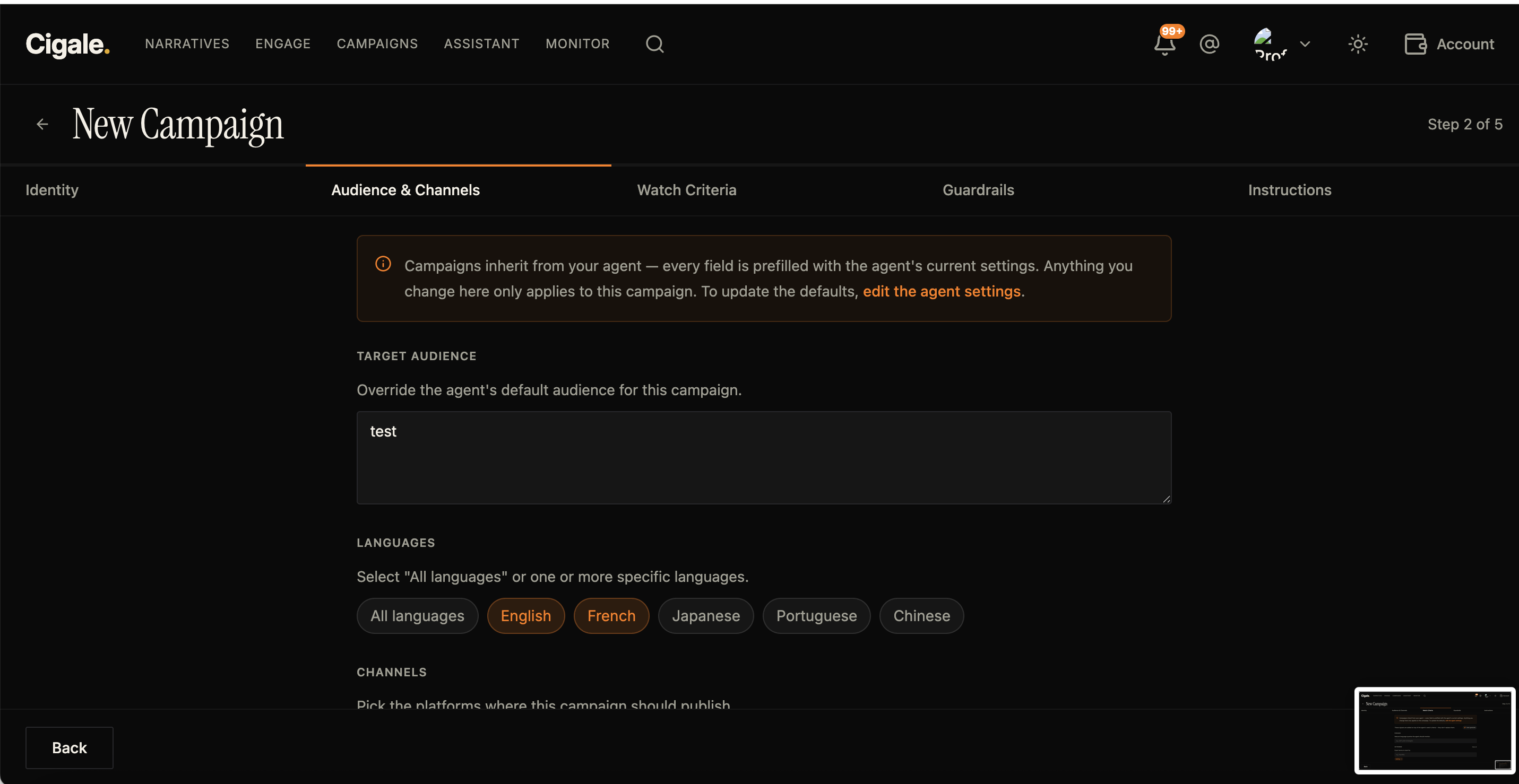Screen dimensions: 1519x784
Task: Switch to the Watch Criteria tab
Action: click(687, 190)
